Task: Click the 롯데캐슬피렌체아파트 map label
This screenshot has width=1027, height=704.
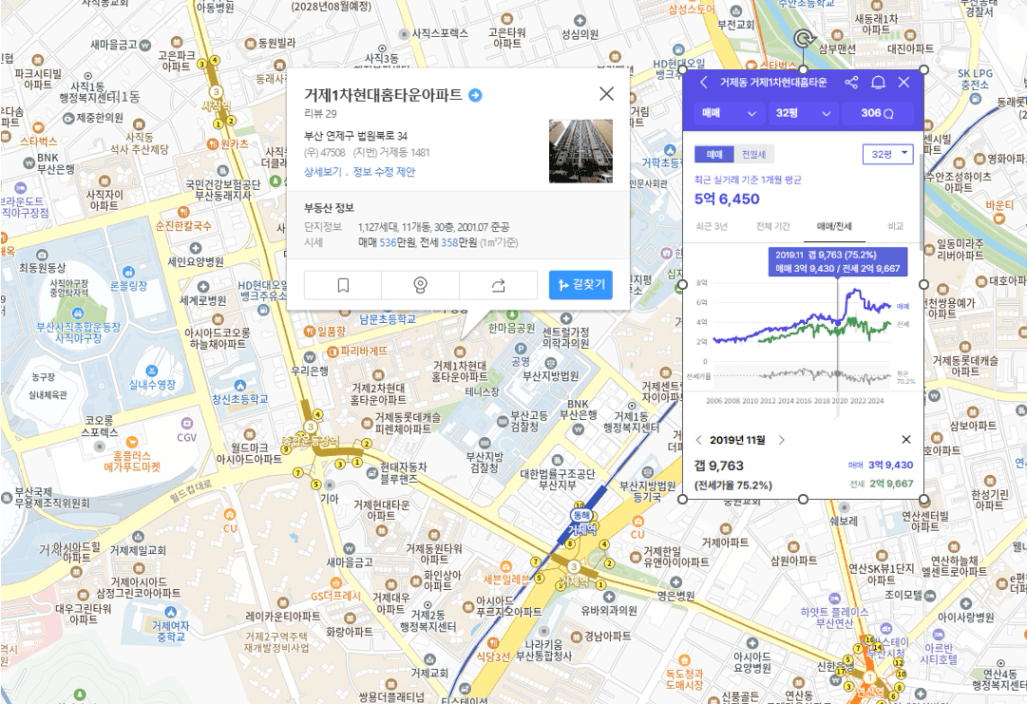Action: click(407, 423)
